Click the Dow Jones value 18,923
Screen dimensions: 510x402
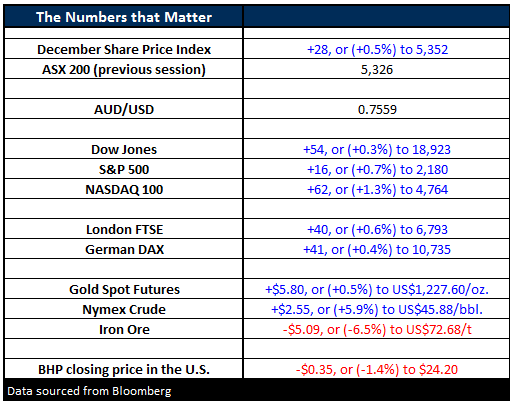(x=377, y=149)
